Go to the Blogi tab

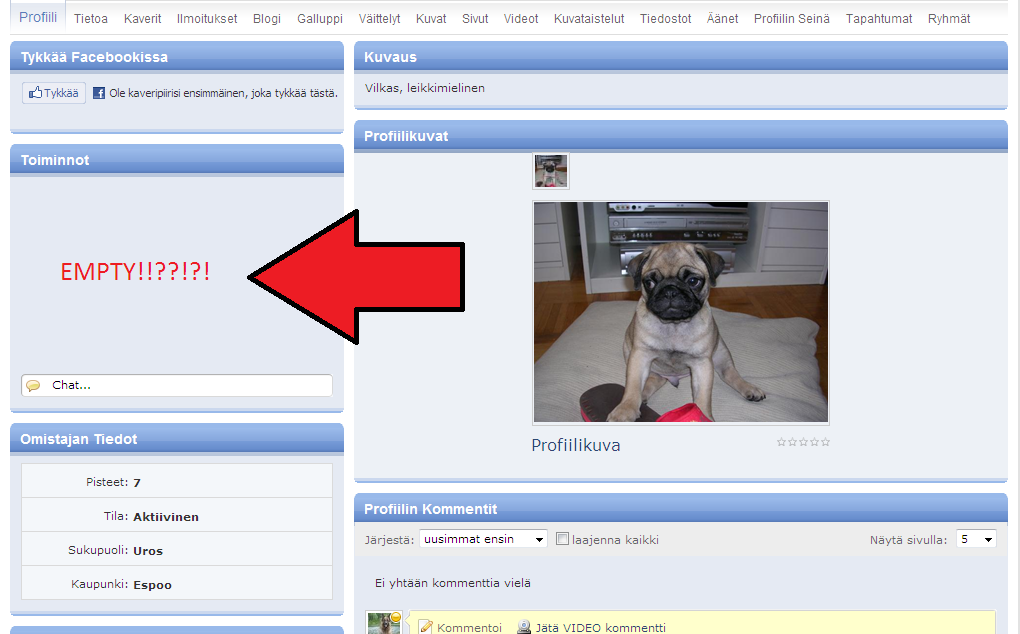point(267,19)
